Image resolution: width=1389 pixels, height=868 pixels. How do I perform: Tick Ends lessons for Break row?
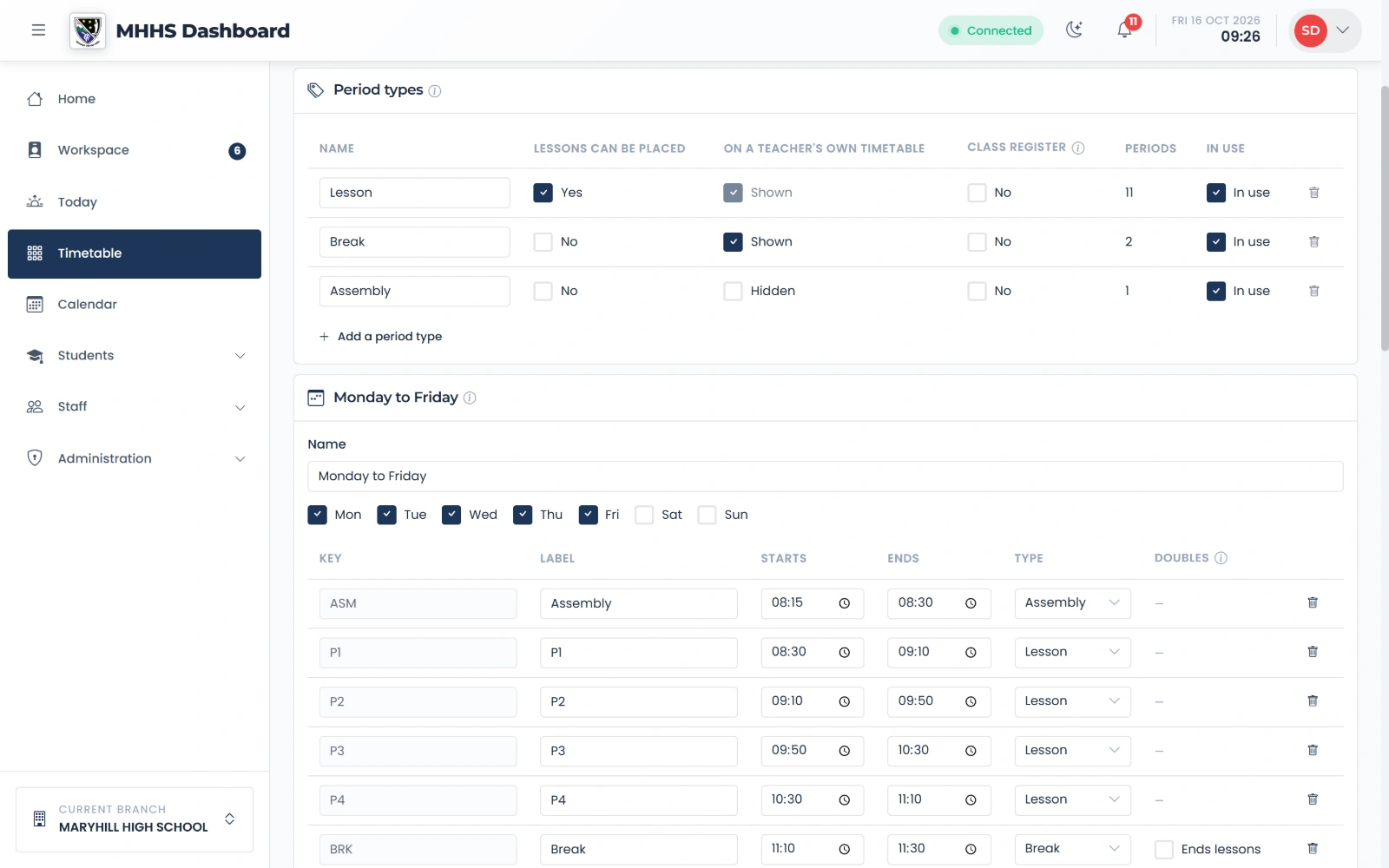pos(1164,850)
